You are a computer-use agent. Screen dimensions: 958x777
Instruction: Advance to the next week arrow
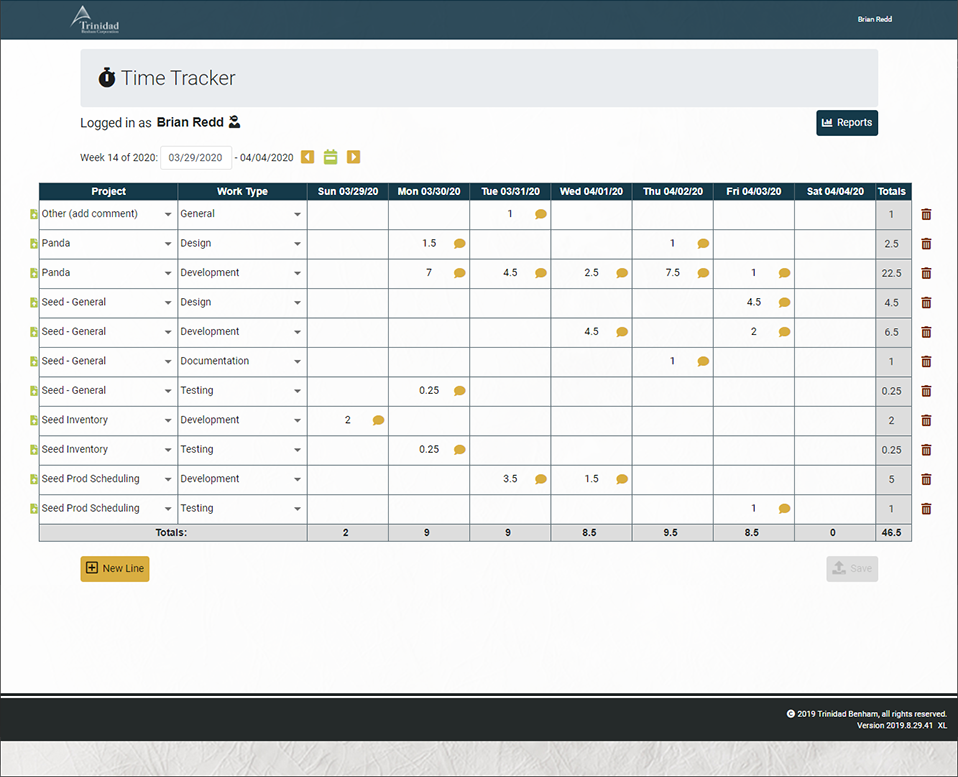354,157
